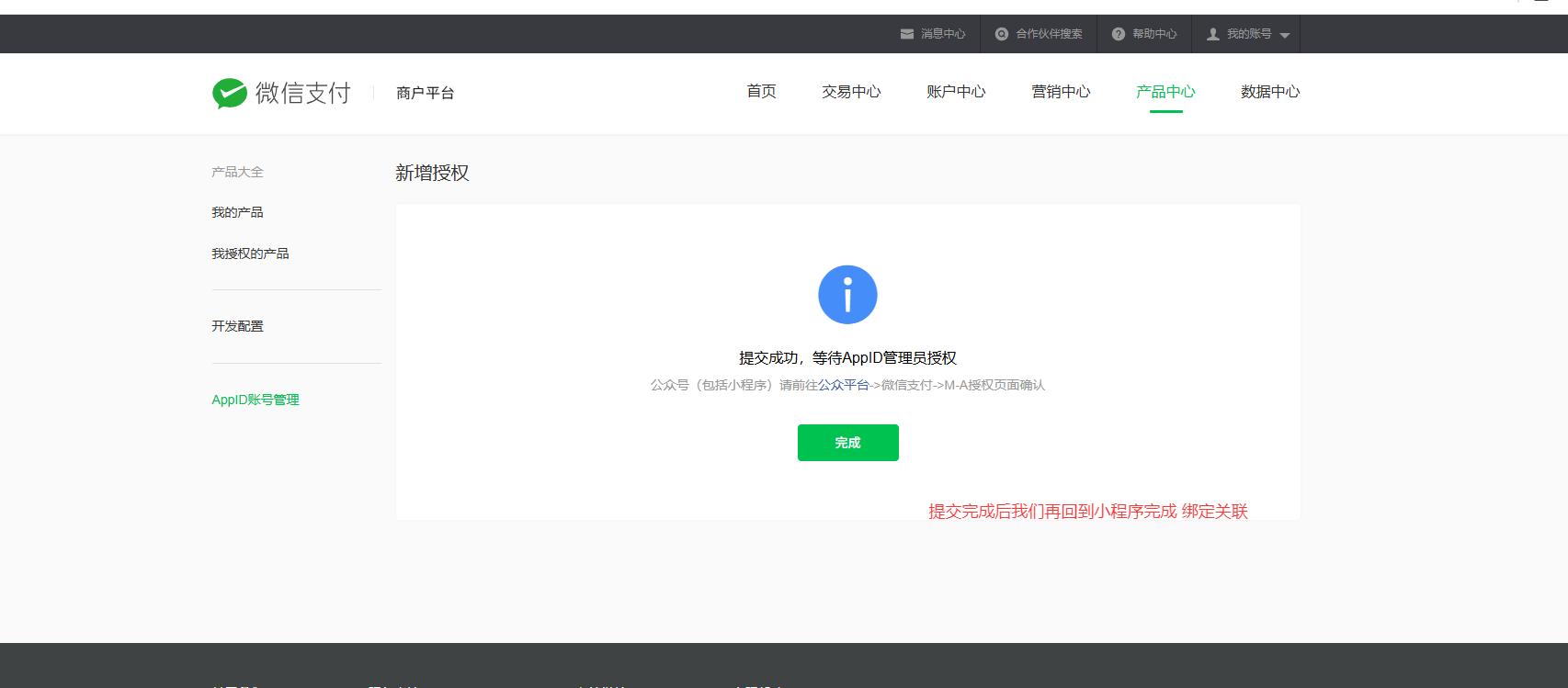
Task: Expand the 我的账号 dropdown arrow
Action: pyautogui.click(x=1285, y=35)
